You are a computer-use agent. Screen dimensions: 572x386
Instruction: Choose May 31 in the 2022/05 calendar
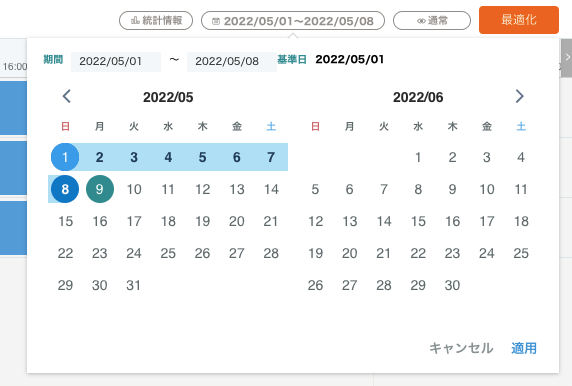pos(134,285)
